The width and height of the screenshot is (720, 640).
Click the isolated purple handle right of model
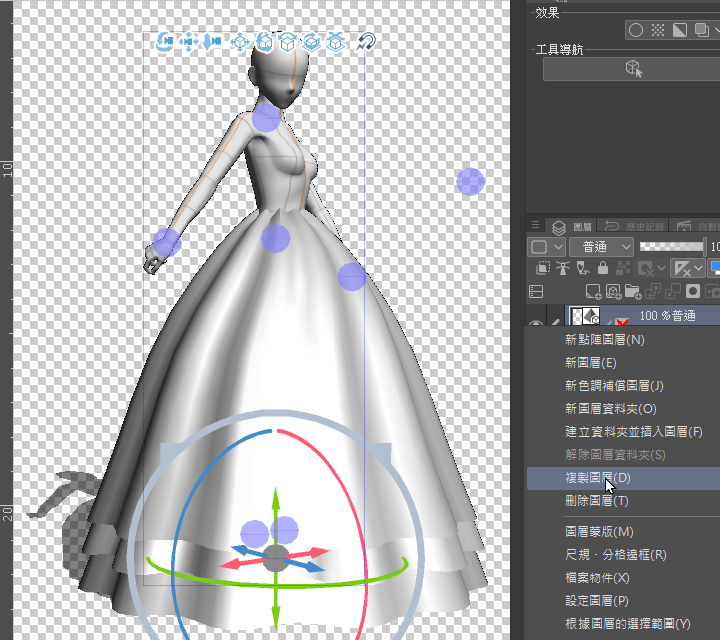470,181
